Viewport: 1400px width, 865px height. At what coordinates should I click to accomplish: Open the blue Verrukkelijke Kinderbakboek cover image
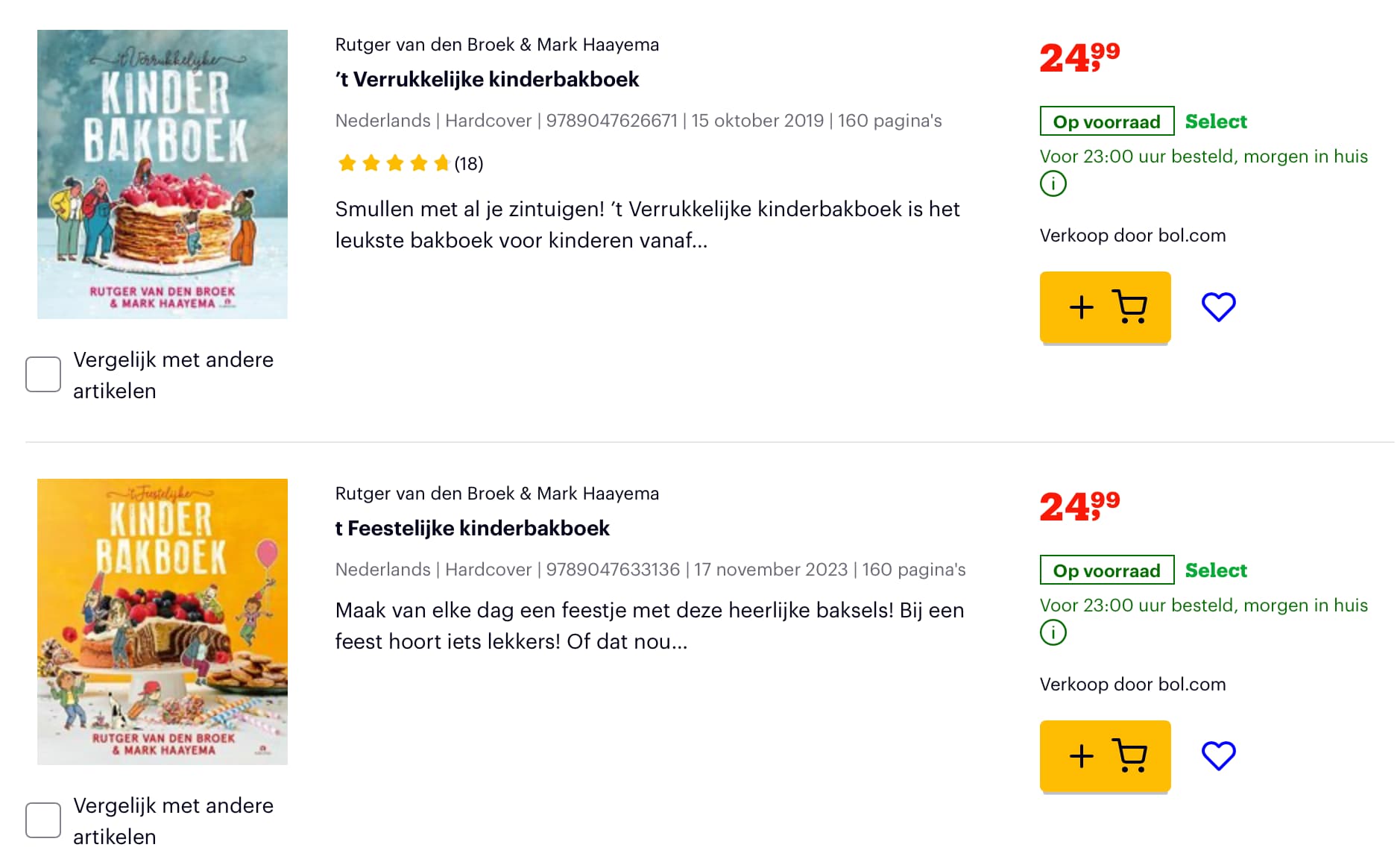point(163,174)
